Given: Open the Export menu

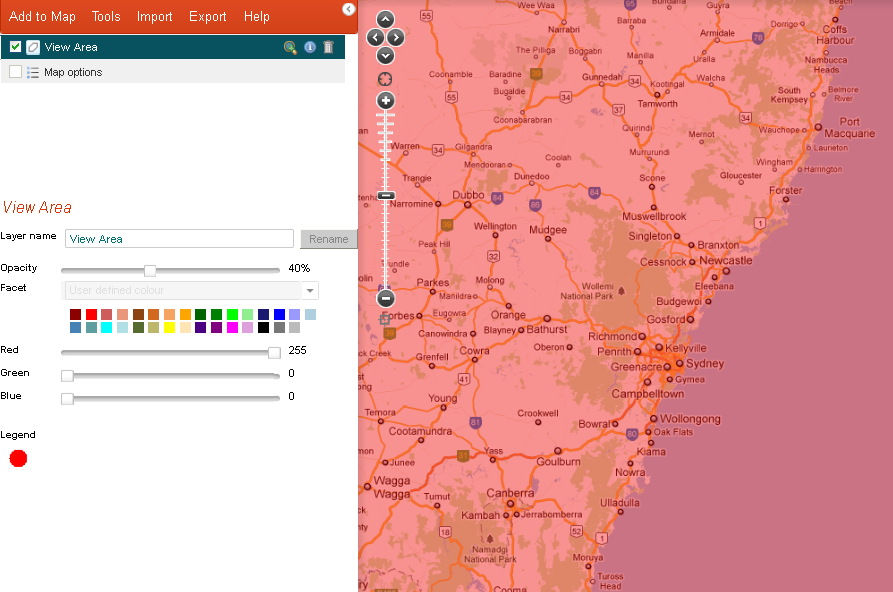Looking at the screenshot, I should pyautogui.click(x=208, y=17).
